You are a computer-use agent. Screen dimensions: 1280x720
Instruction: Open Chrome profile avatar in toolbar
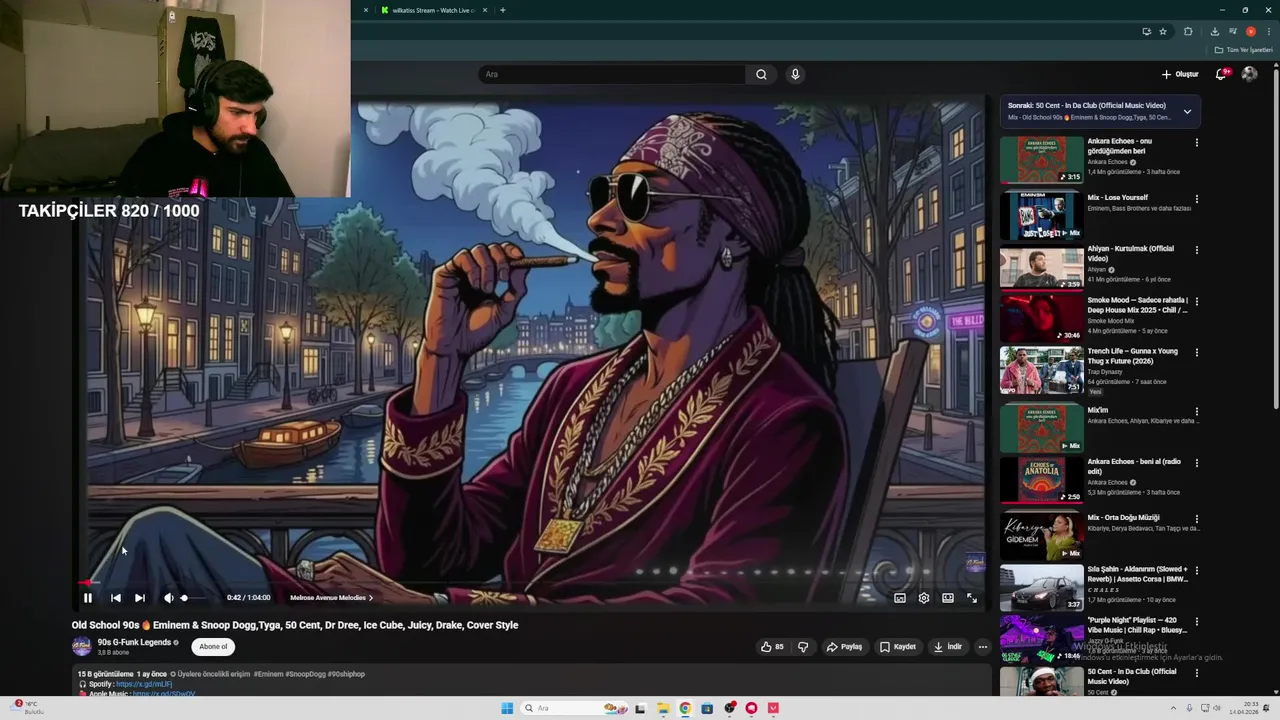click(x=1250, y=31)
